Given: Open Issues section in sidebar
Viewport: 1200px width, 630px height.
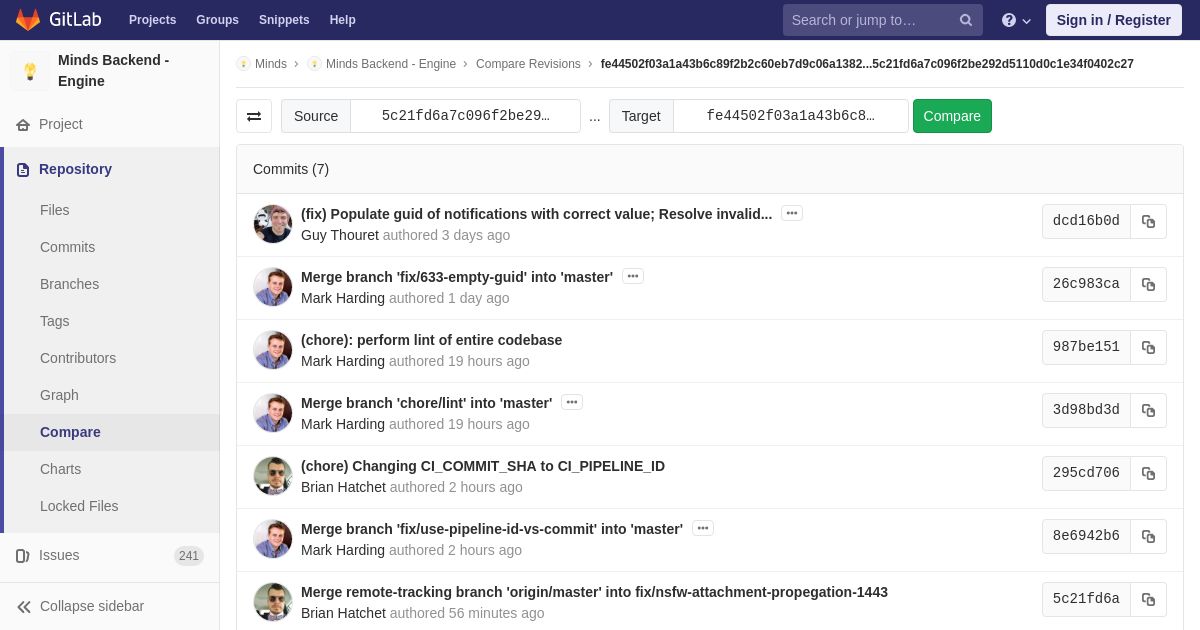Looking at the screenshot, I should pyautogui.click(x=110, y=555).
